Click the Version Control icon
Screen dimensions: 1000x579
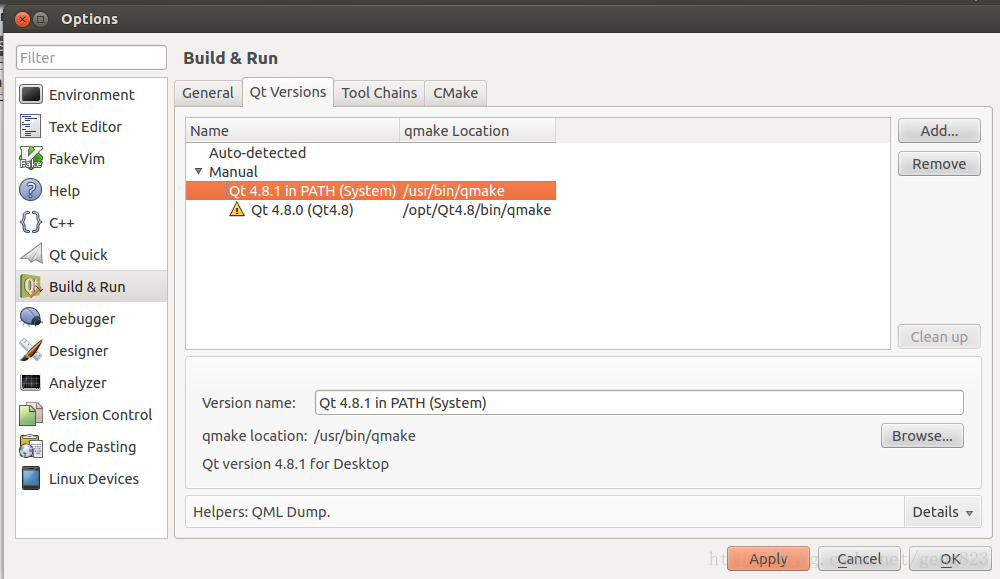pos(31,414)
